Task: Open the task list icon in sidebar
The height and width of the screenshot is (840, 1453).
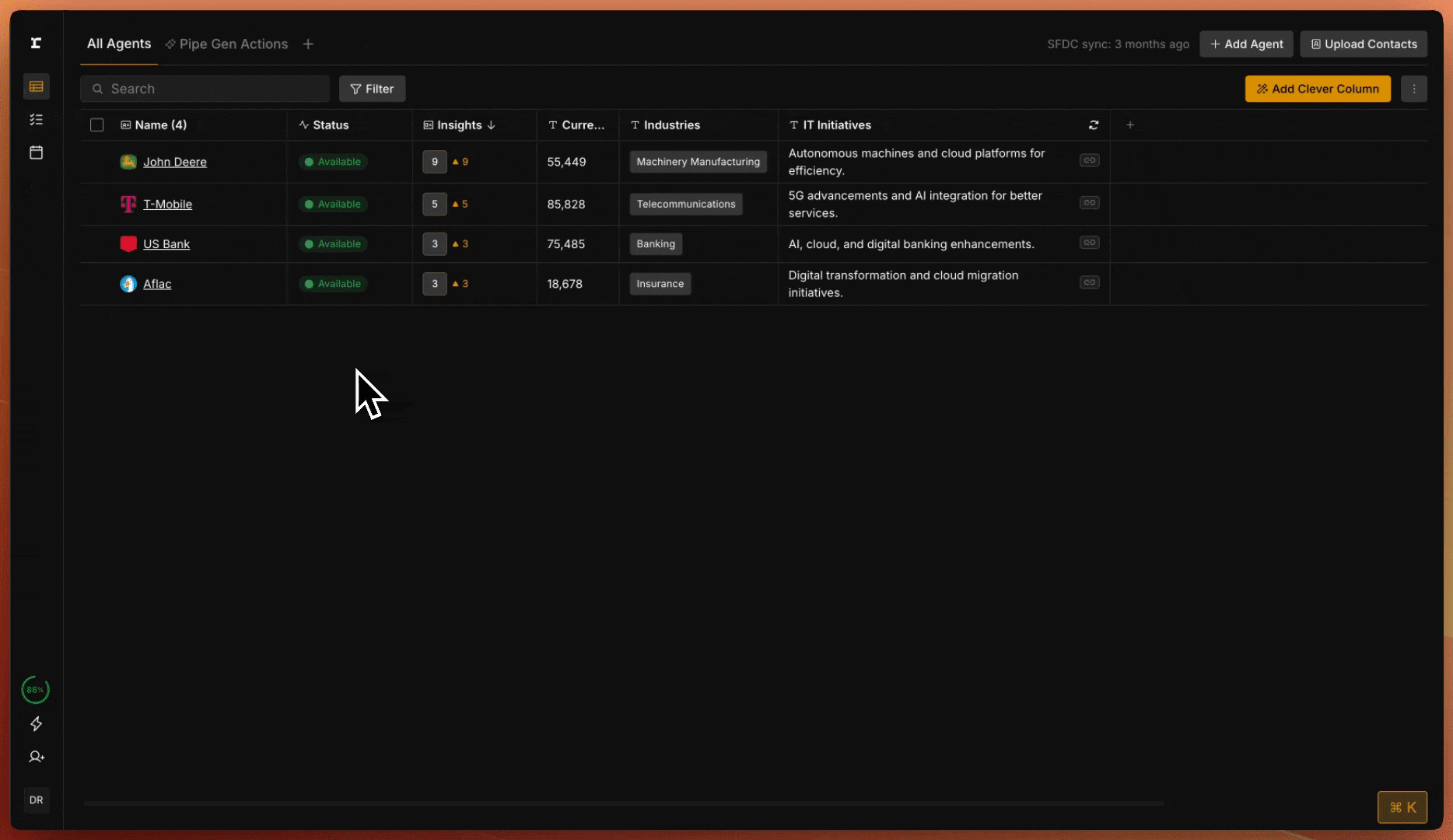Action: tap(36, 120)
